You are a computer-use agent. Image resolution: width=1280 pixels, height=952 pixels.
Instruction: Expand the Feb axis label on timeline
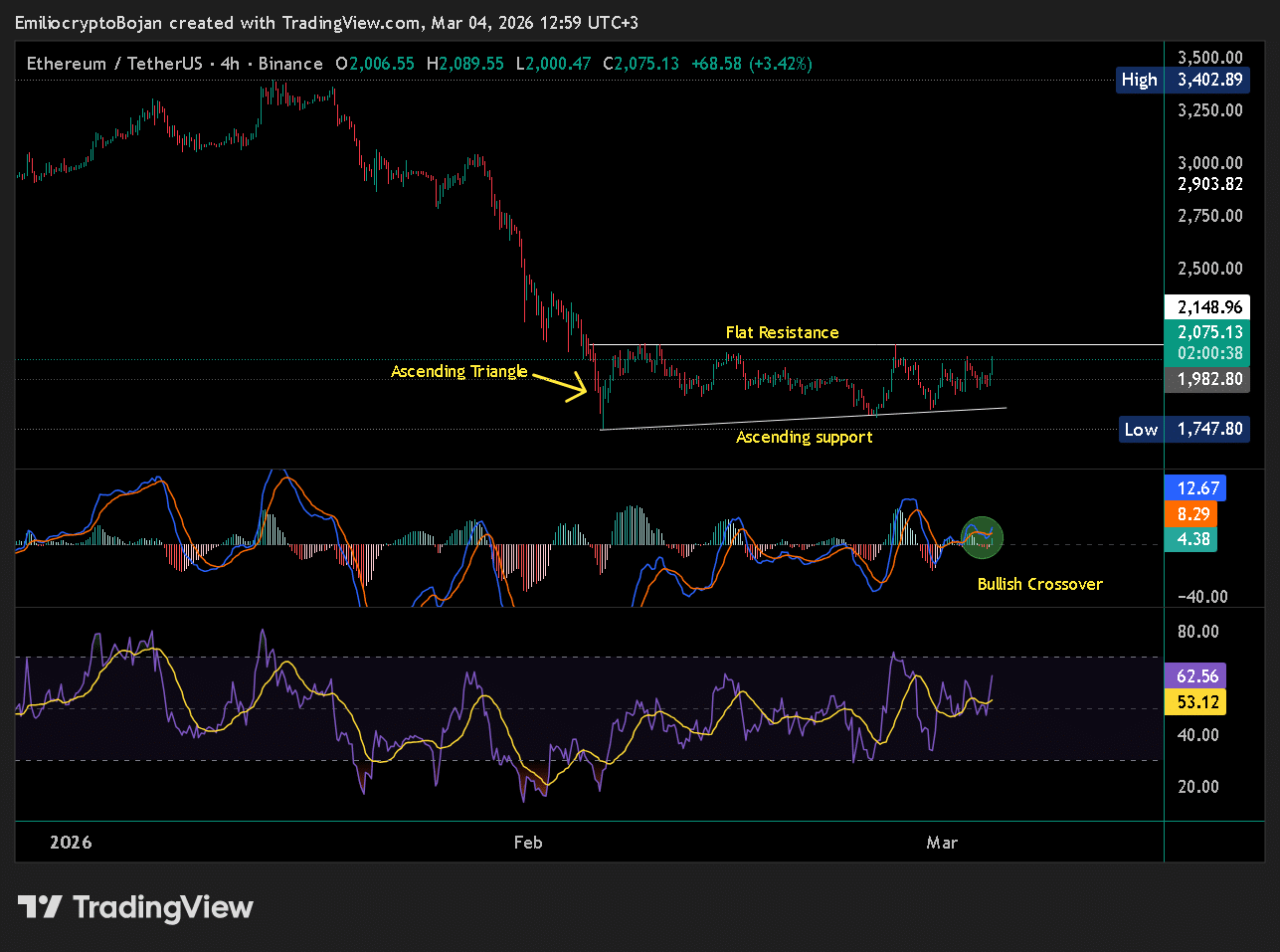(x=528, y=842)
